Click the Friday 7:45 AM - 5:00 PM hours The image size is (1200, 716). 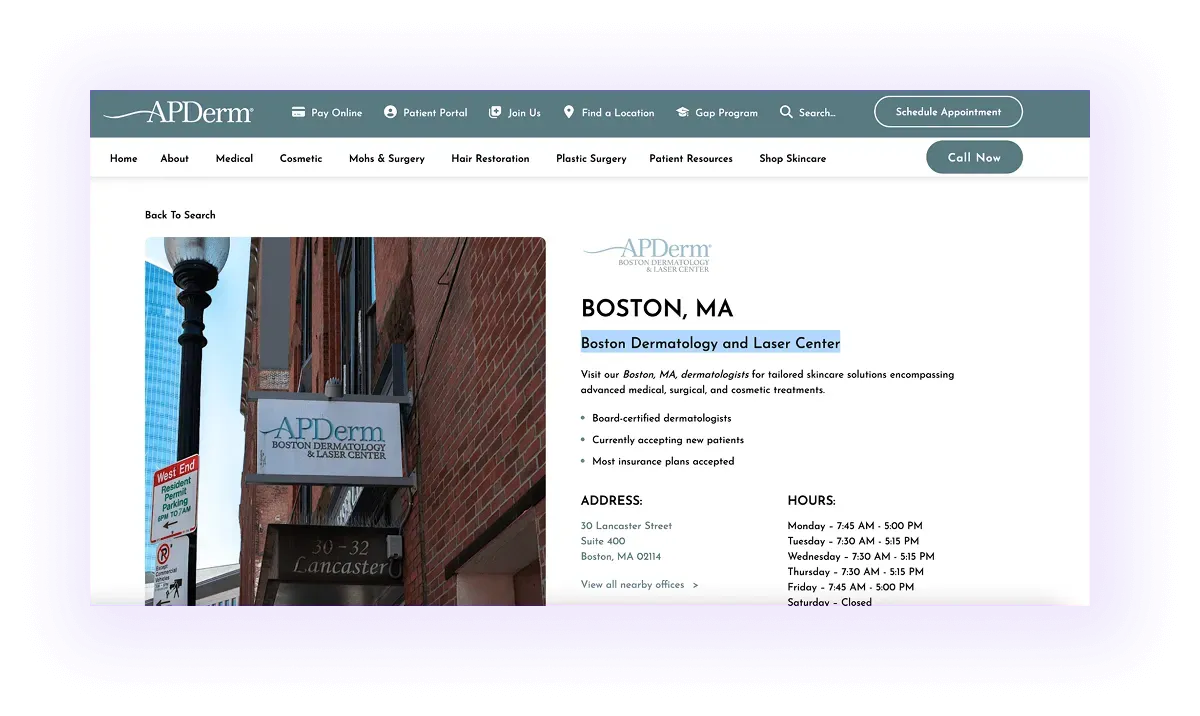point(851,587)
